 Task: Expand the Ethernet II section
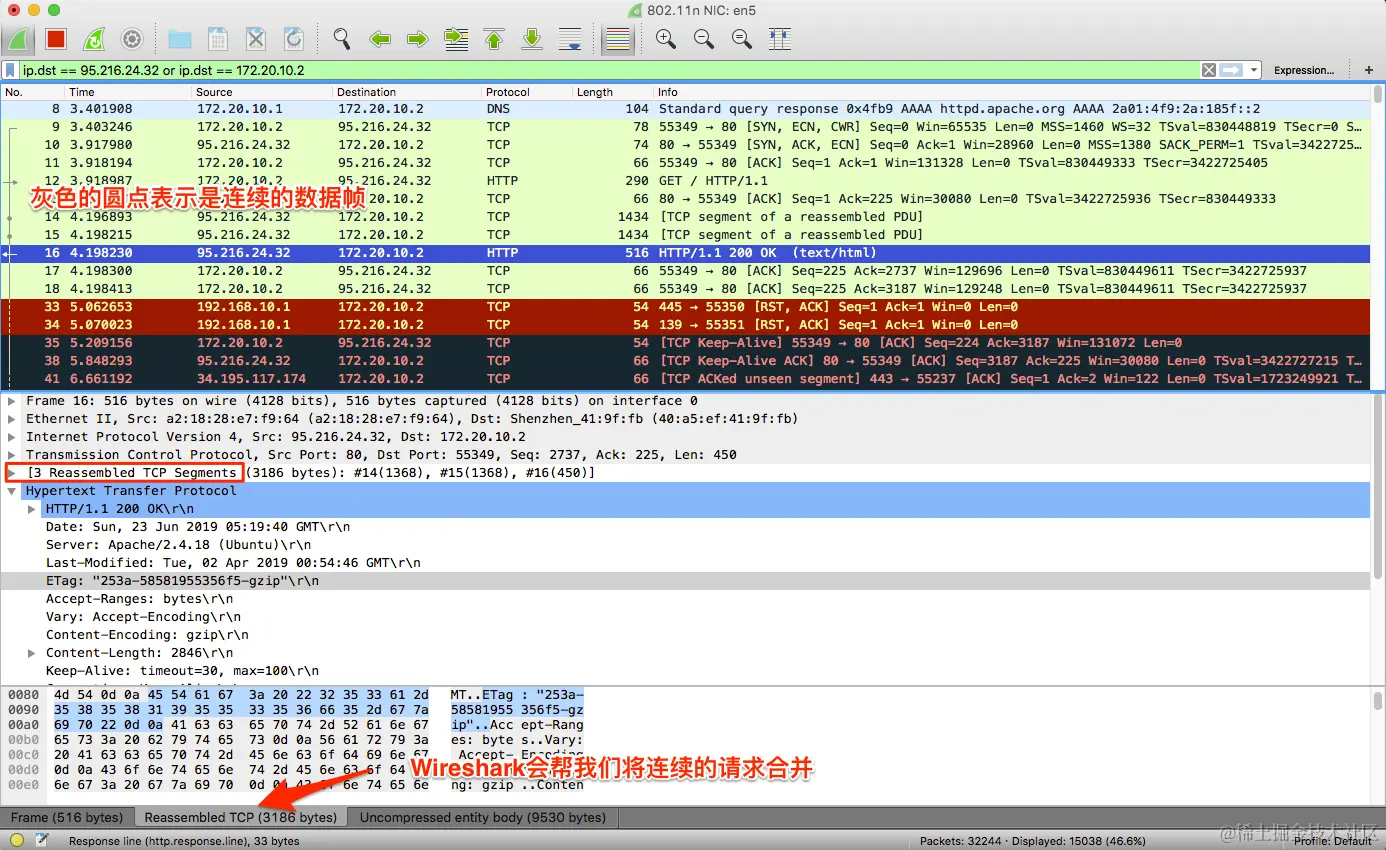[12, 419]
